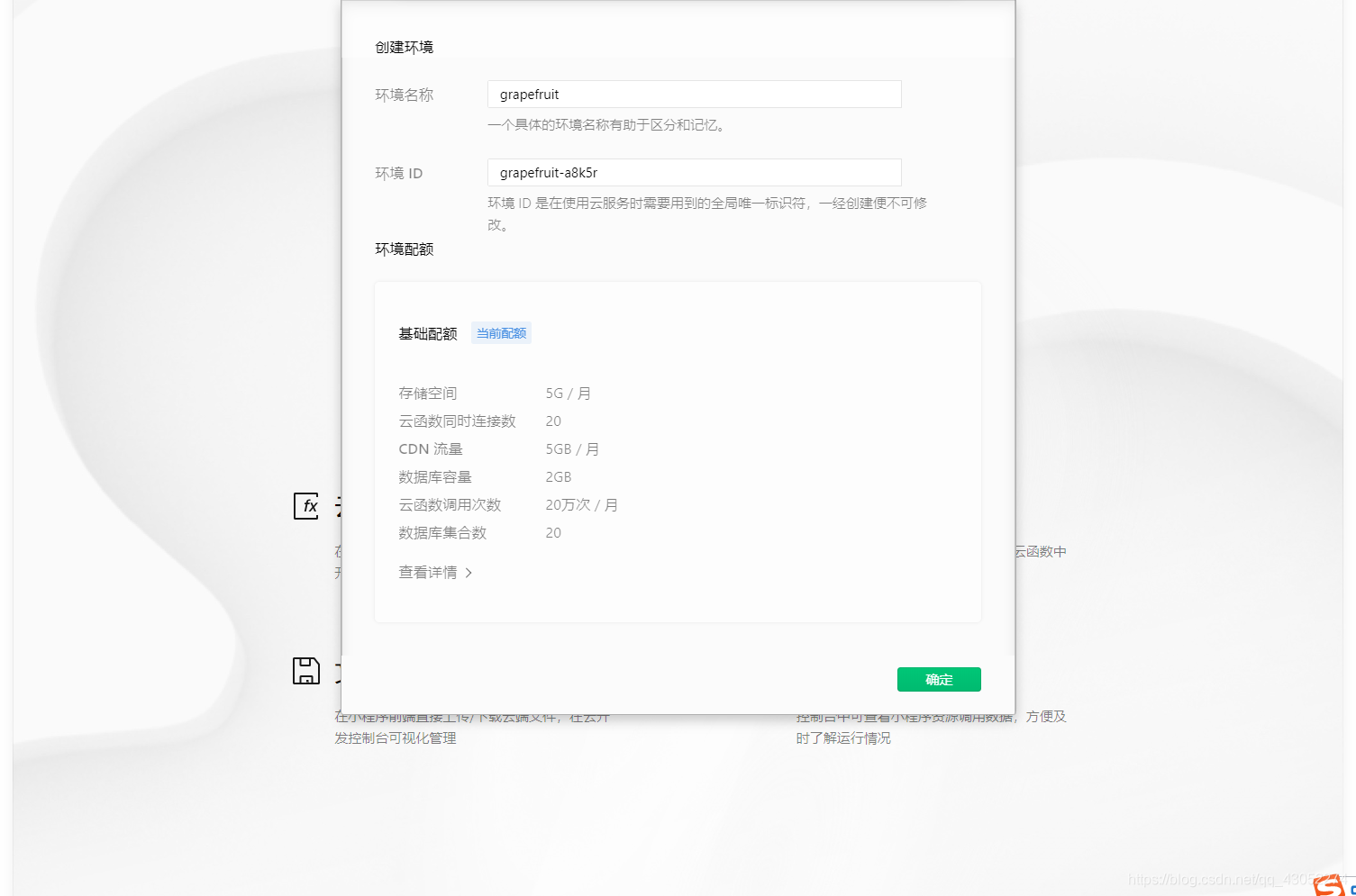Click the 数据库容量 label
The height and width of the screenshot is (896, 1356).
435,477
